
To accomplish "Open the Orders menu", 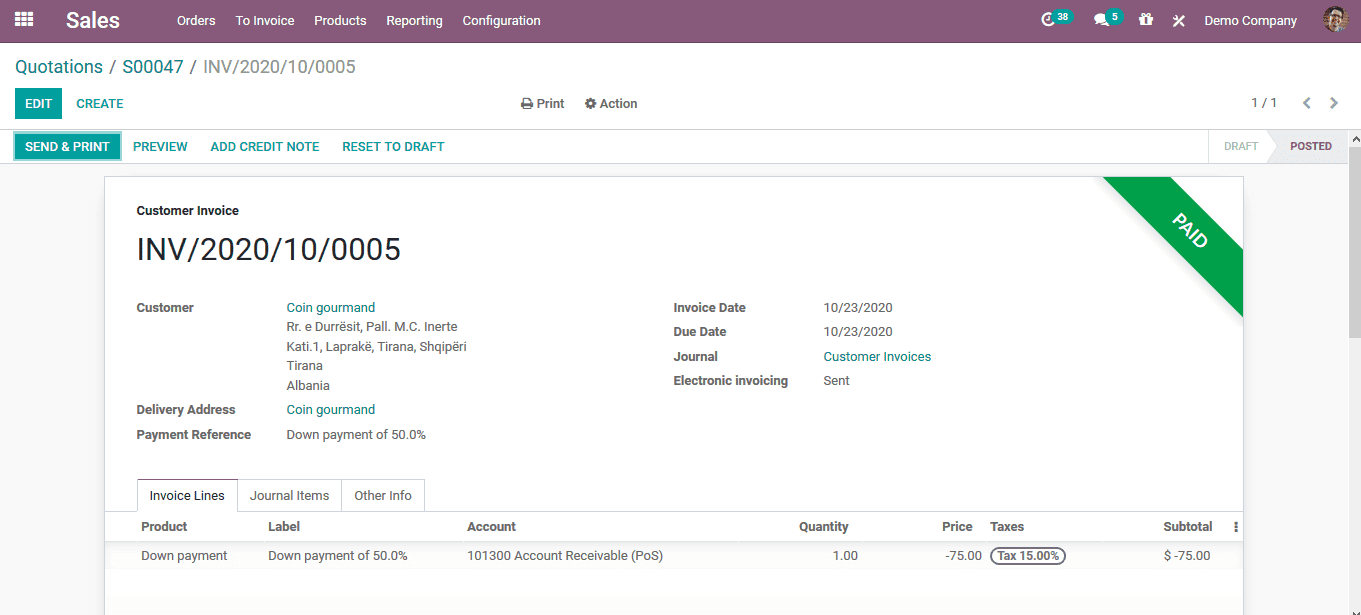I will (196, 20).
